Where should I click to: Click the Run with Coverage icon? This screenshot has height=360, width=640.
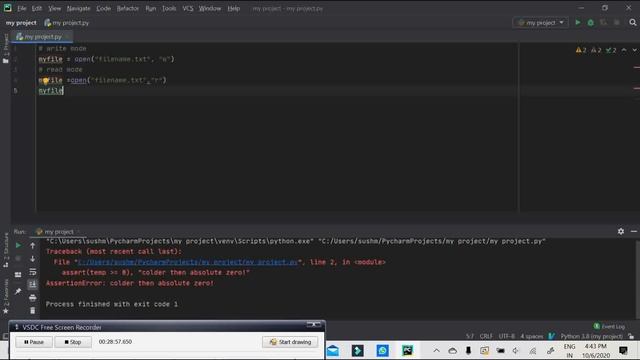tap(604, 23)
